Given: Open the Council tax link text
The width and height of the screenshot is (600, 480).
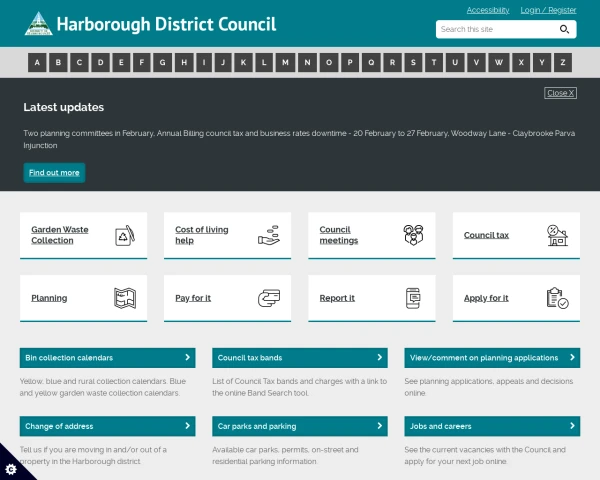Looking at the screenshot, I should 486,235.
